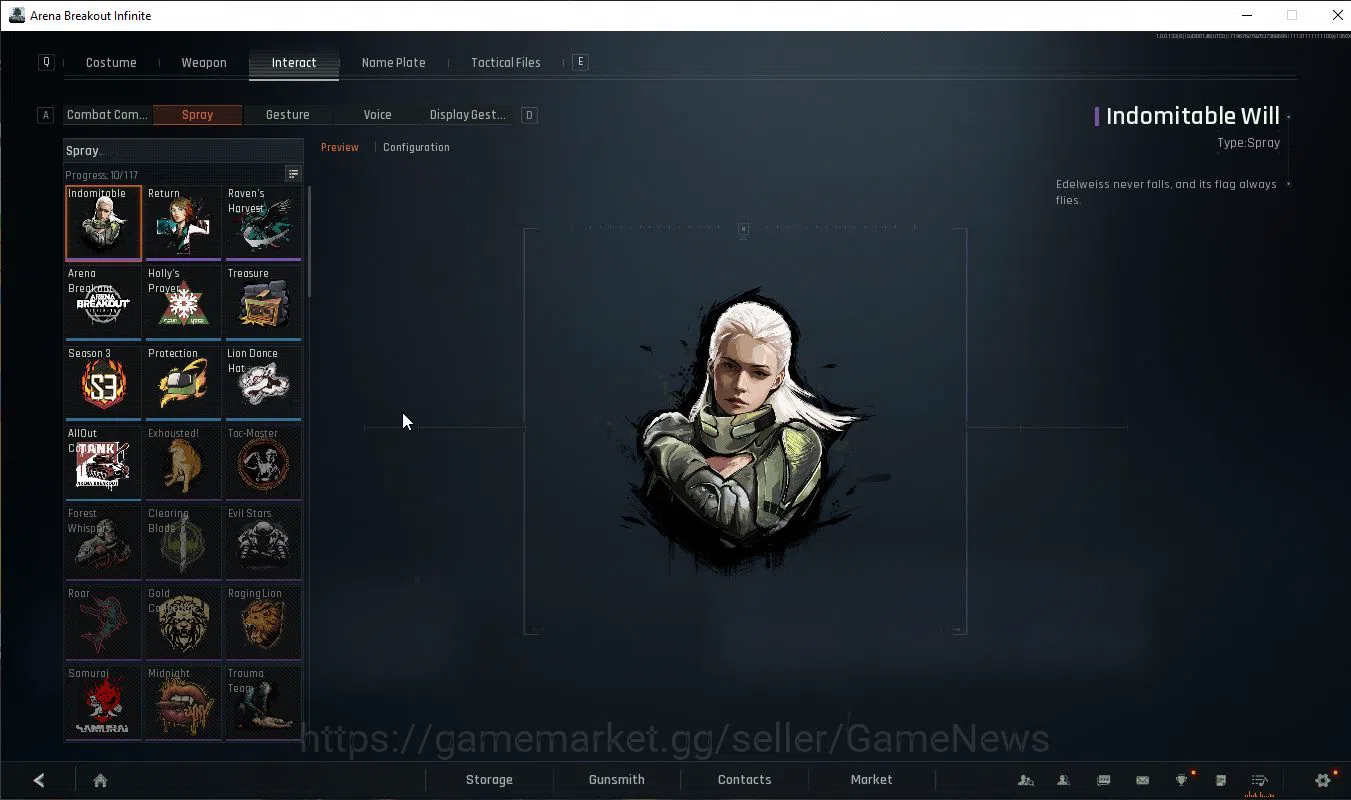Switch to the Voice sub-tab
1351x800 pixels.
coord(377,115)
